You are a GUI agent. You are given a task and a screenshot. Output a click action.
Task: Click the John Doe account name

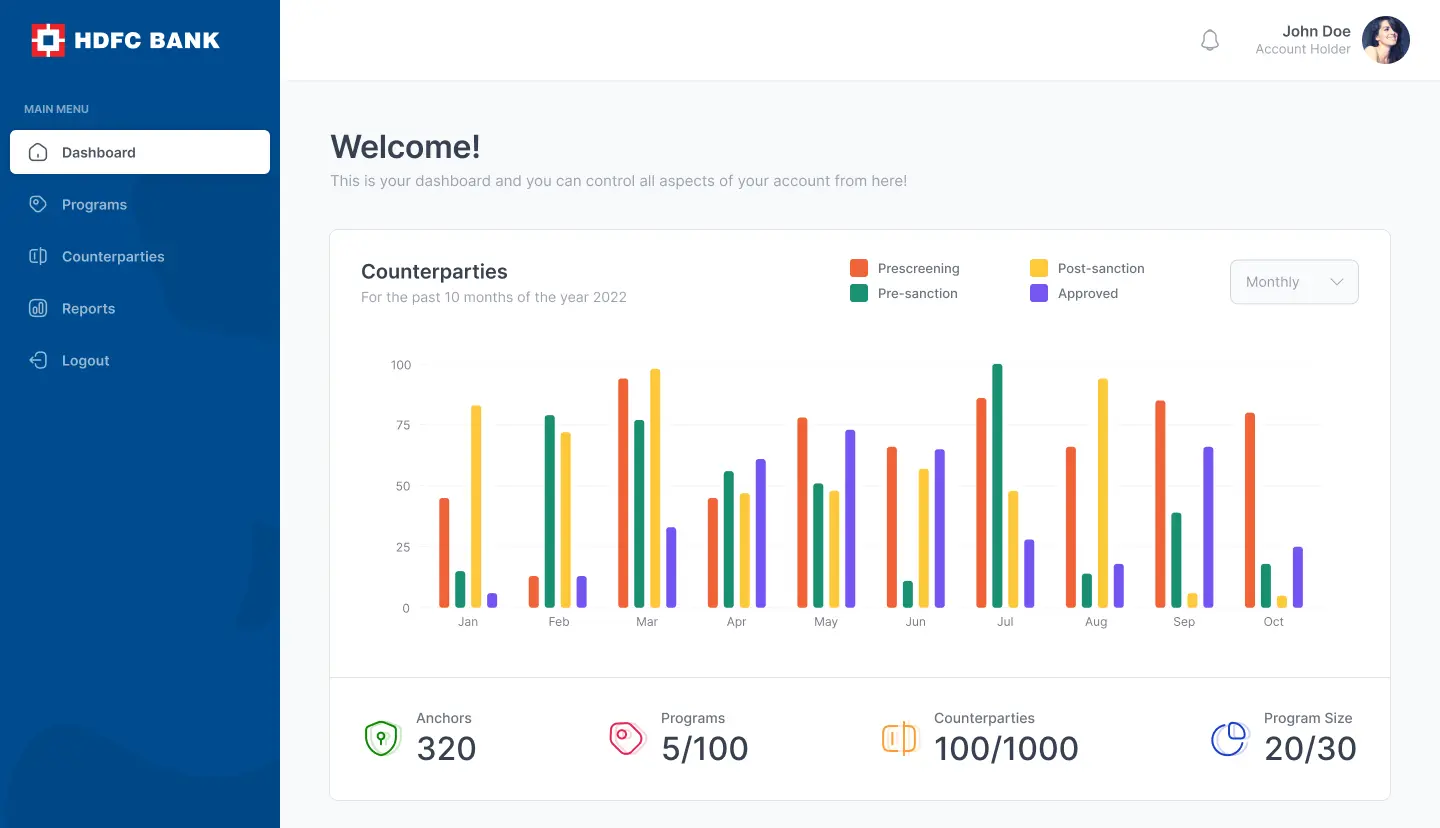tap(1316, 31)
